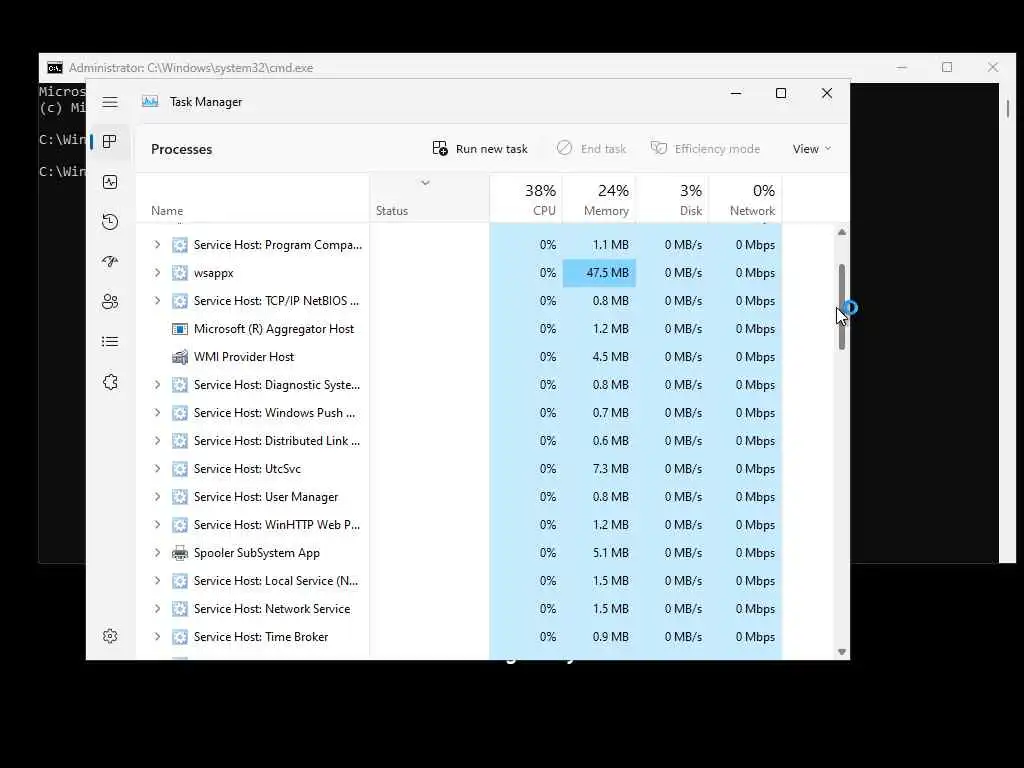Click the process list vertical scrollbar thumb
Image resolution: width=1024 pixels, height=768 pixels.
pyautogui.click(x=842, y=307)
